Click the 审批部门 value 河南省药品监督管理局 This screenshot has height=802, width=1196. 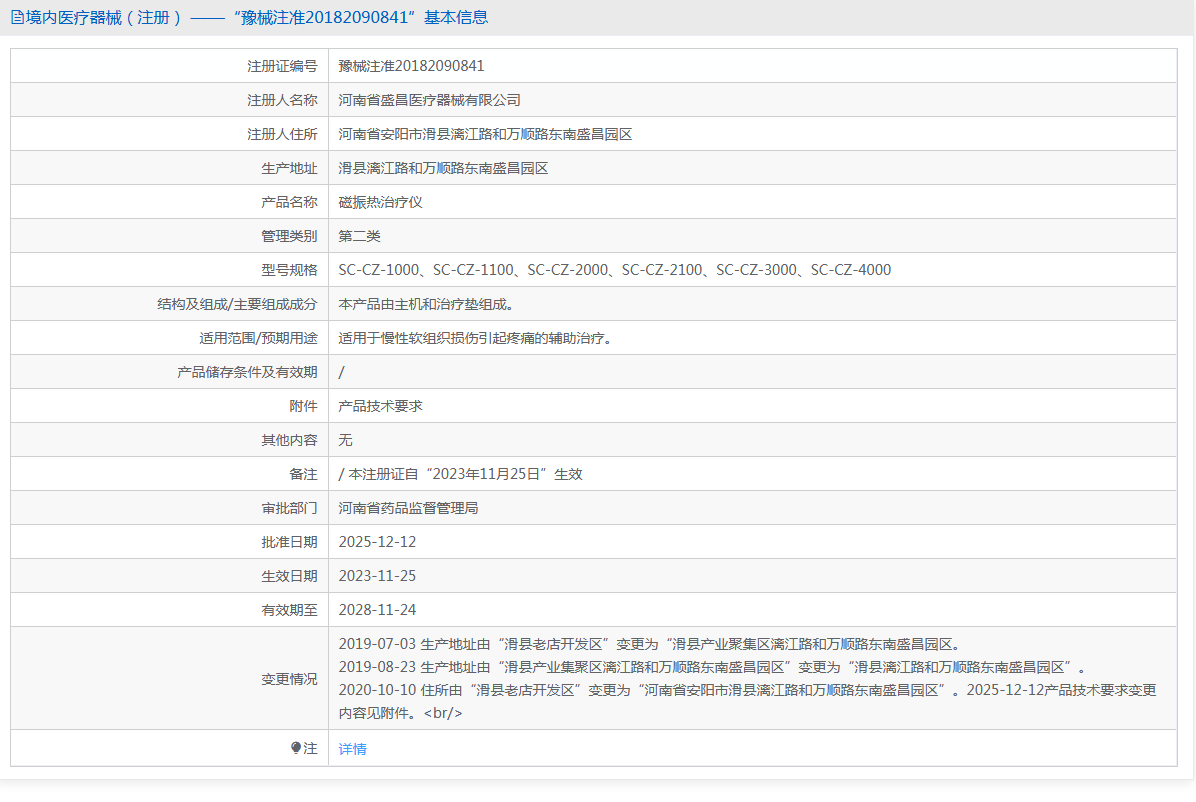click(x=408, y=508)
